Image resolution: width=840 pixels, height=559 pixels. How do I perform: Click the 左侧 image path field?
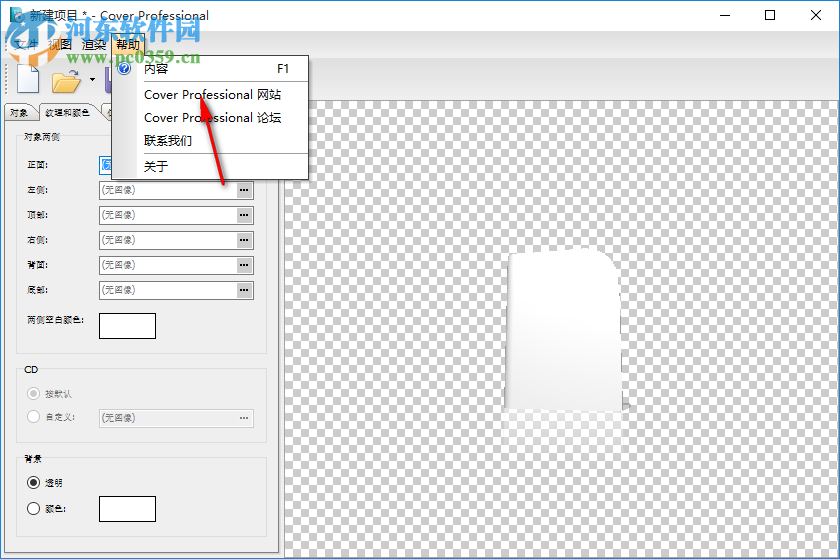point(168,190)
